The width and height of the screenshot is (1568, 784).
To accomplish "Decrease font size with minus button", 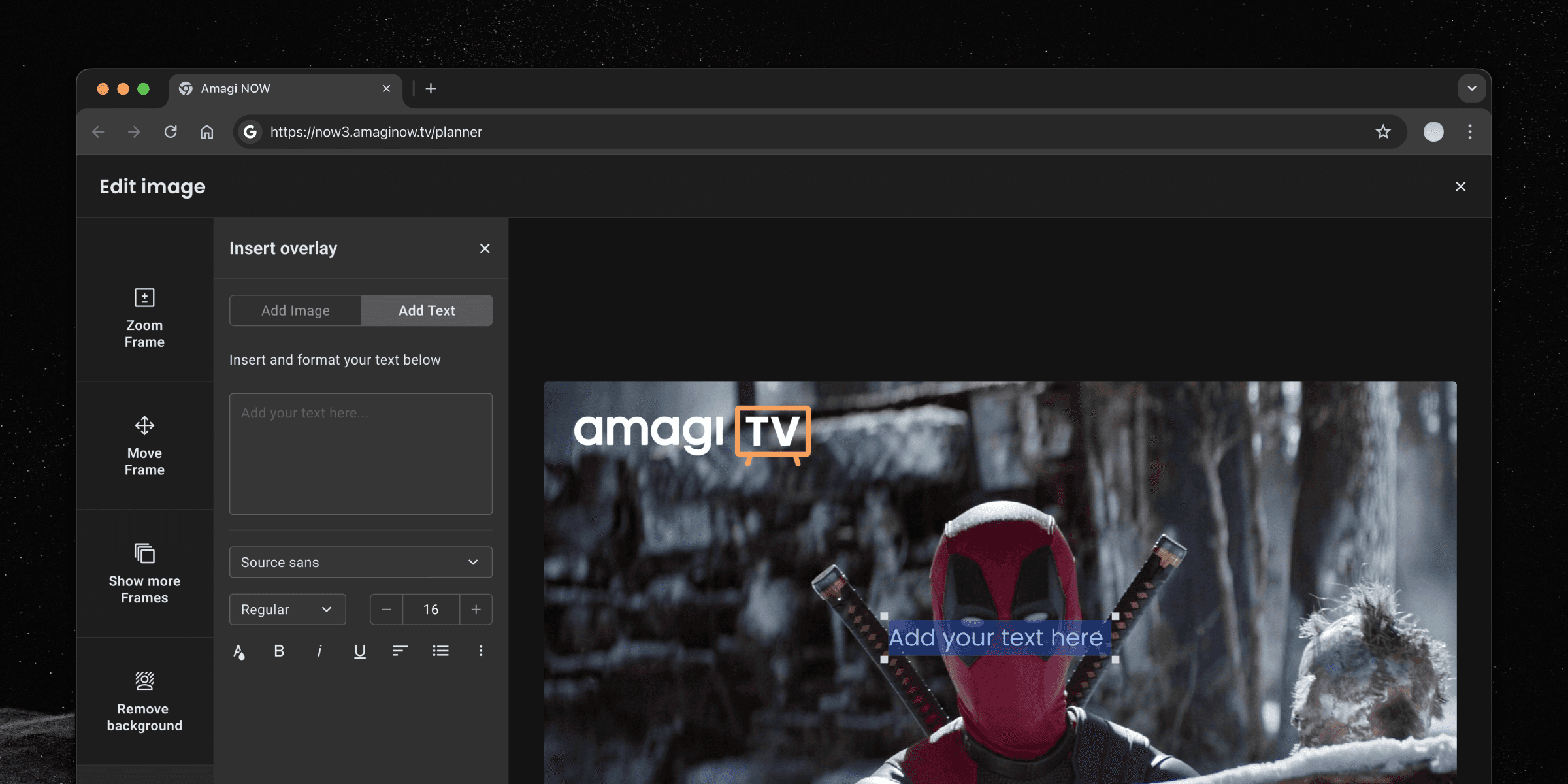I will [387, 609].
